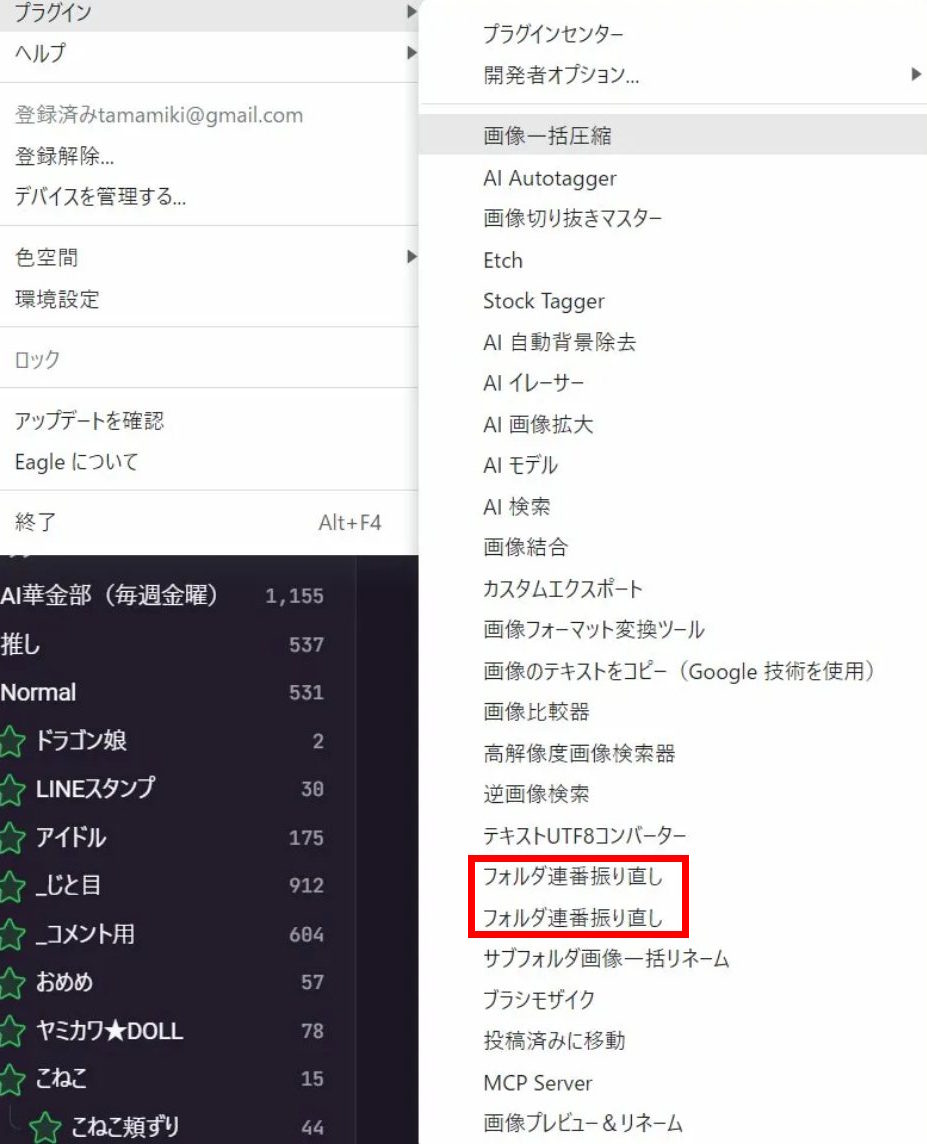The height and width of the screenshot is (1144, 927).
Task: Click アップデートを確認 menu item
Action: [x=89, y=421]
